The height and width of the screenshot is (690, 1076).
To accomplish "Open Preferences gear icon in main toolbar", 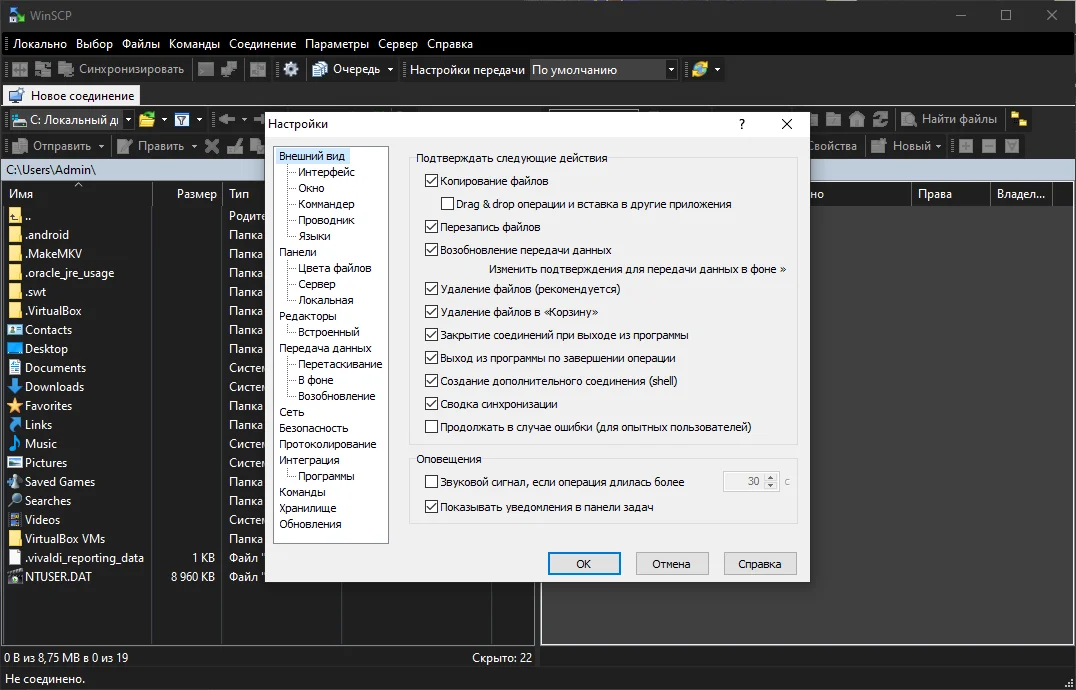I will (291, 69).
